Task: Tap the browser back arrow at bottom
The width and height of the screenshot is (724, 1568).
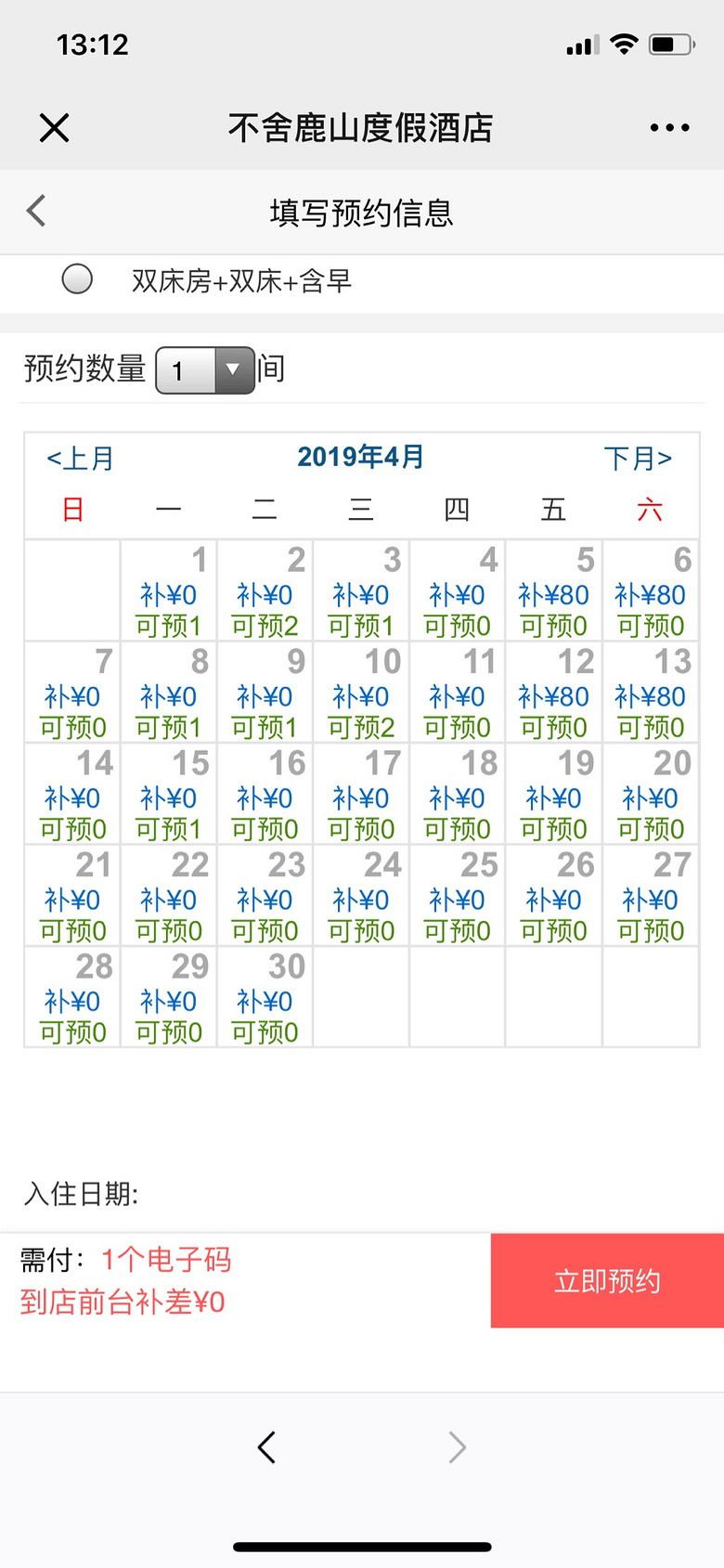Action: click(266, 1446)
